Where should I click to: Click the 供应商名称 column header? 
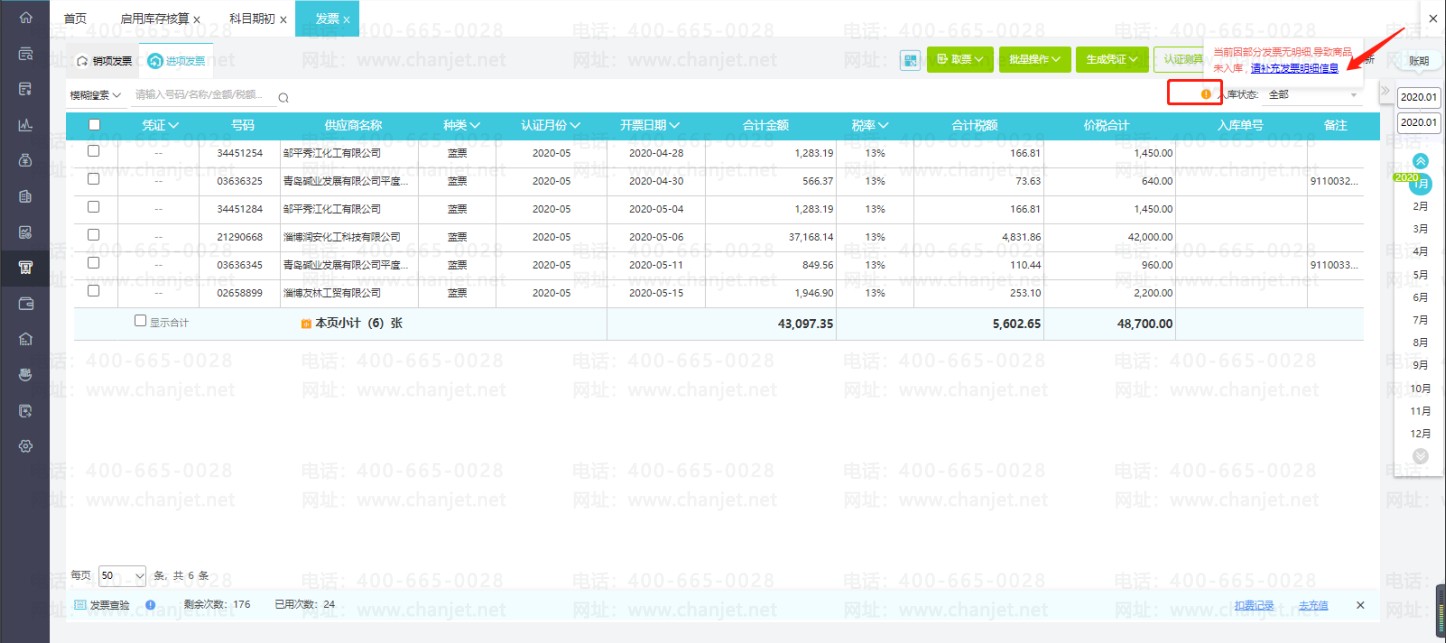[x=353, y=126]
